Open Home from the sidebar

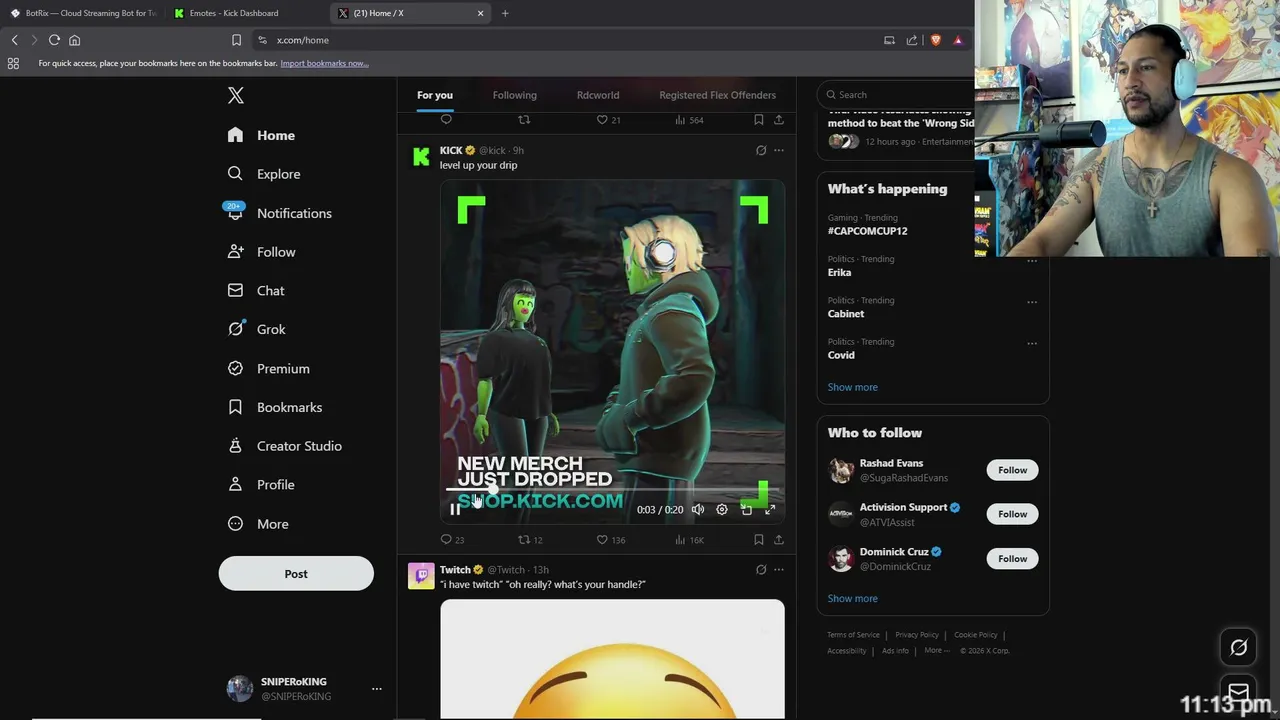point(261,135)
